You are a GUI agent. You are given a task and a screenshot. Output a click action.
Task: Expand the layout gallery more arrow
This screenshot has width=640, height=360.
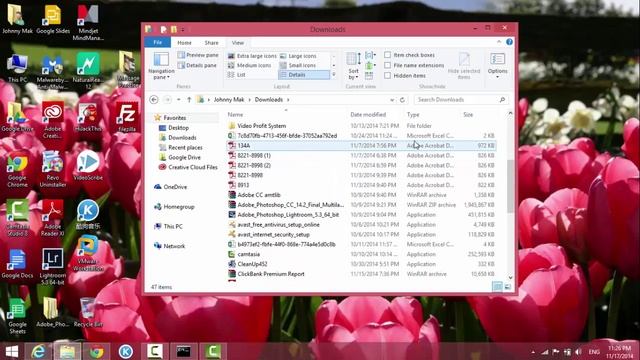(334, 75)
